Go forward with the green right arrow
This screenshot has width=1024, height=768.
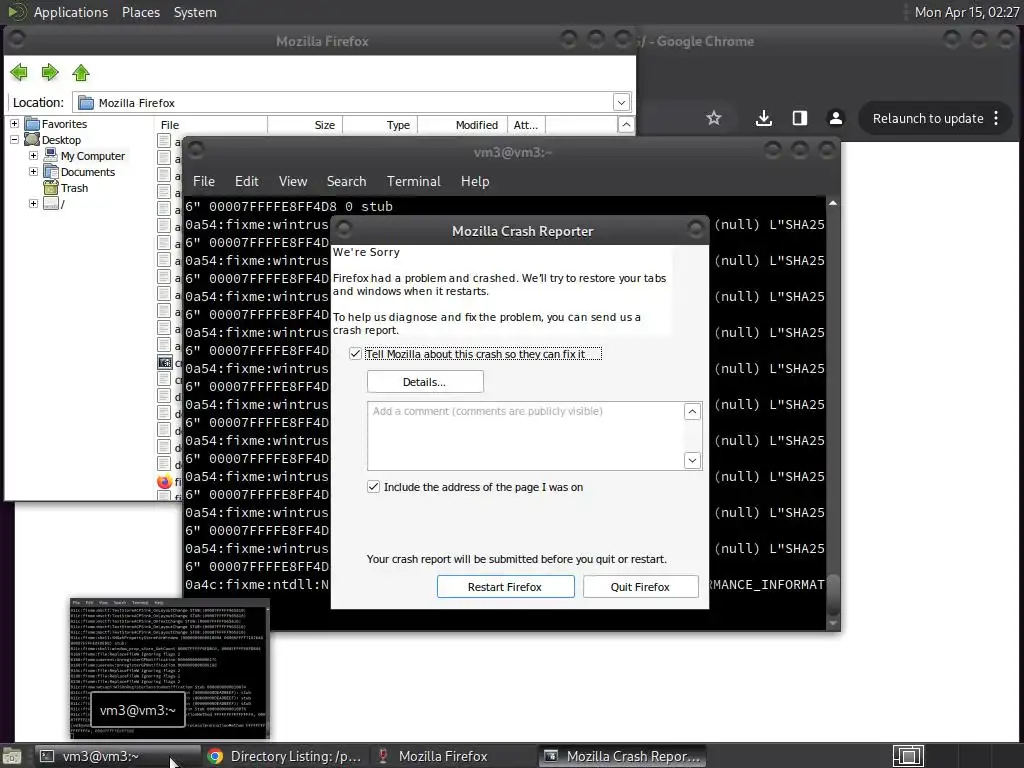(x=50, y=72)
